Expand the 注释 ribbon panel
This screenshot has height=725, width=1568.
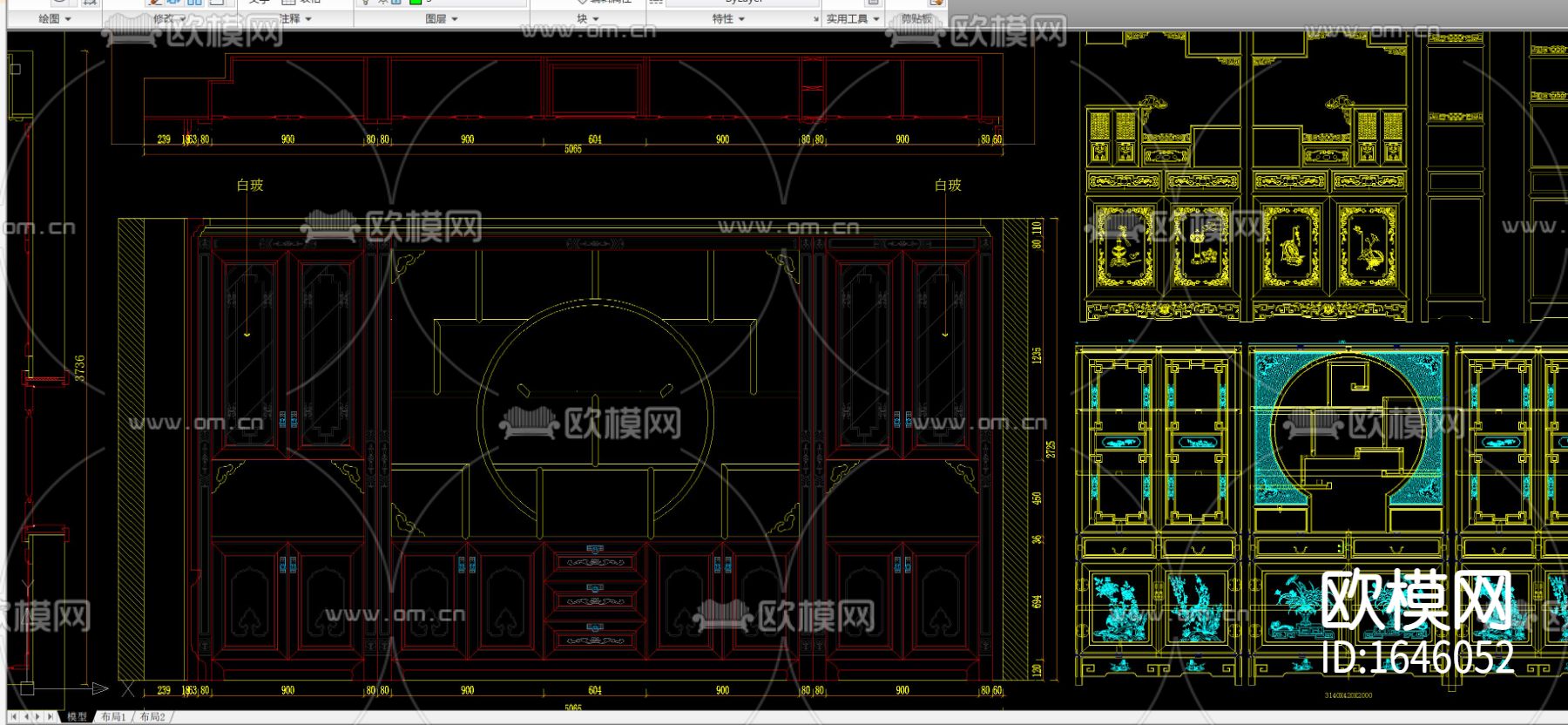(x=294, y=18)
